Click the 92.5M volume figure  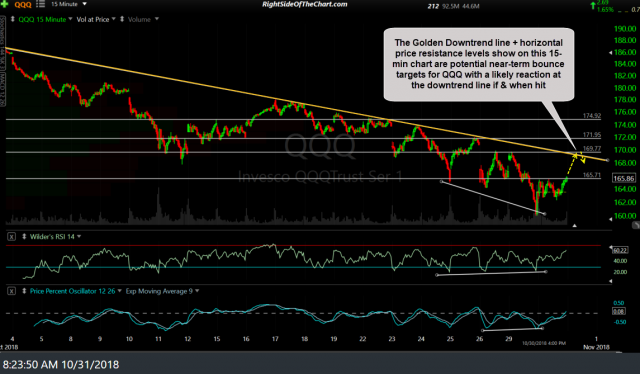pos(451,6)
